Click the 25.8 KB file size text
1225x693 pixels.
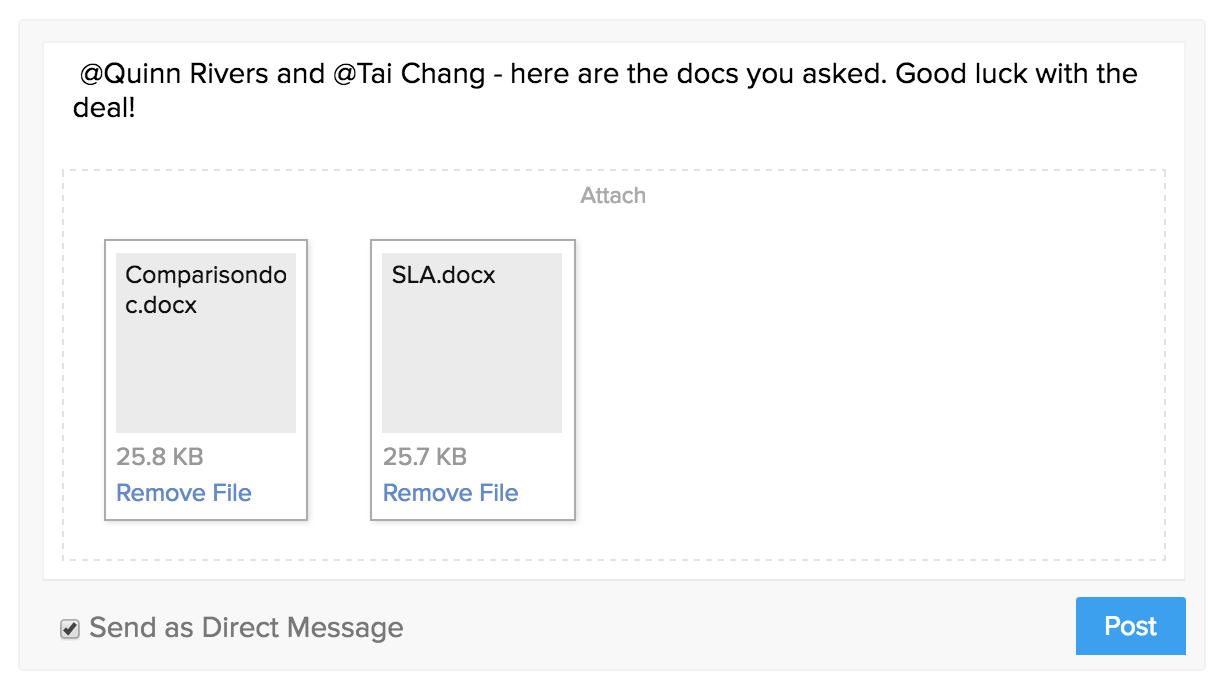(160, 457)
